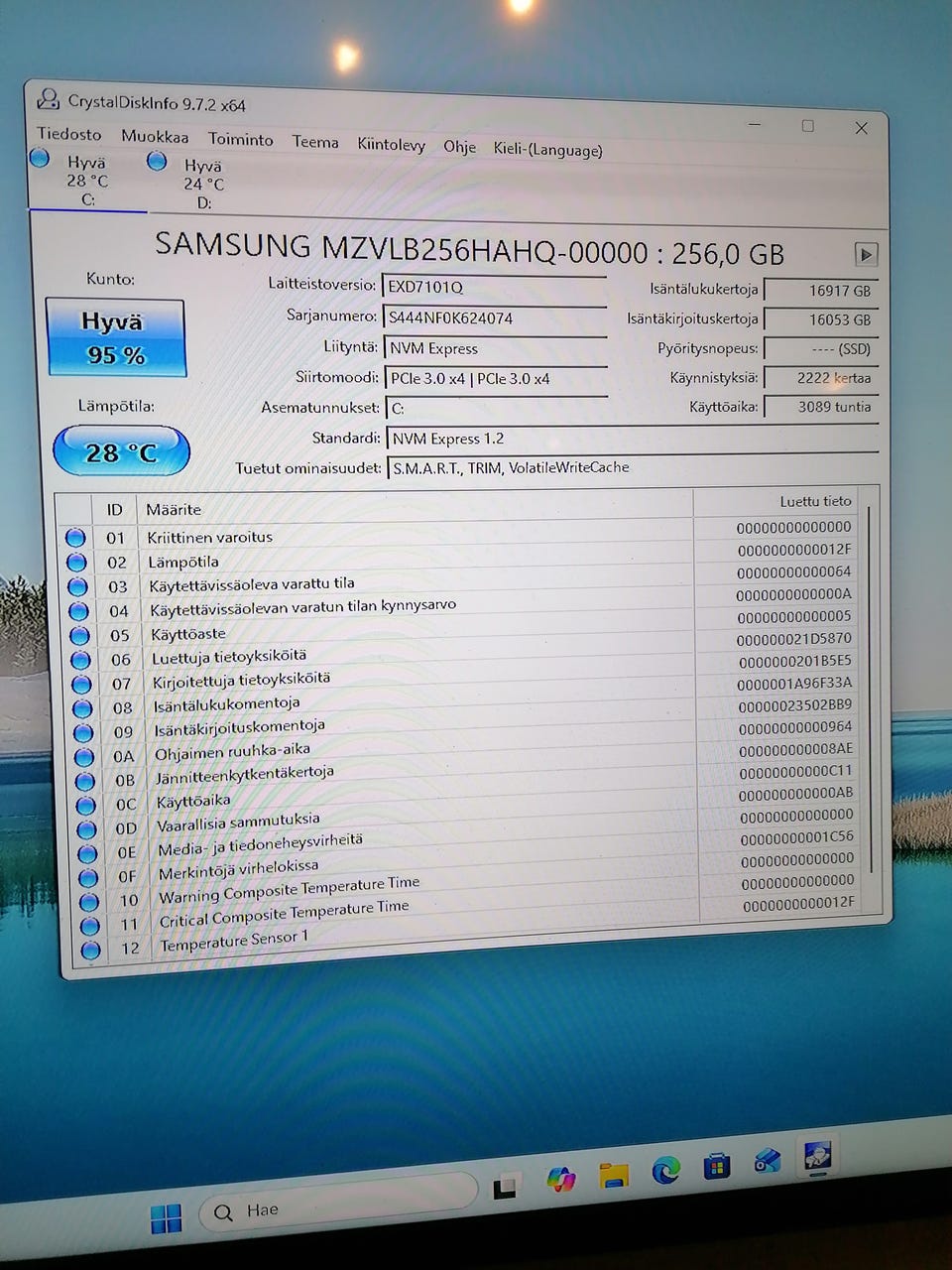
Task: Select the Käyttöaste attribute text
Action: [188, 634]
